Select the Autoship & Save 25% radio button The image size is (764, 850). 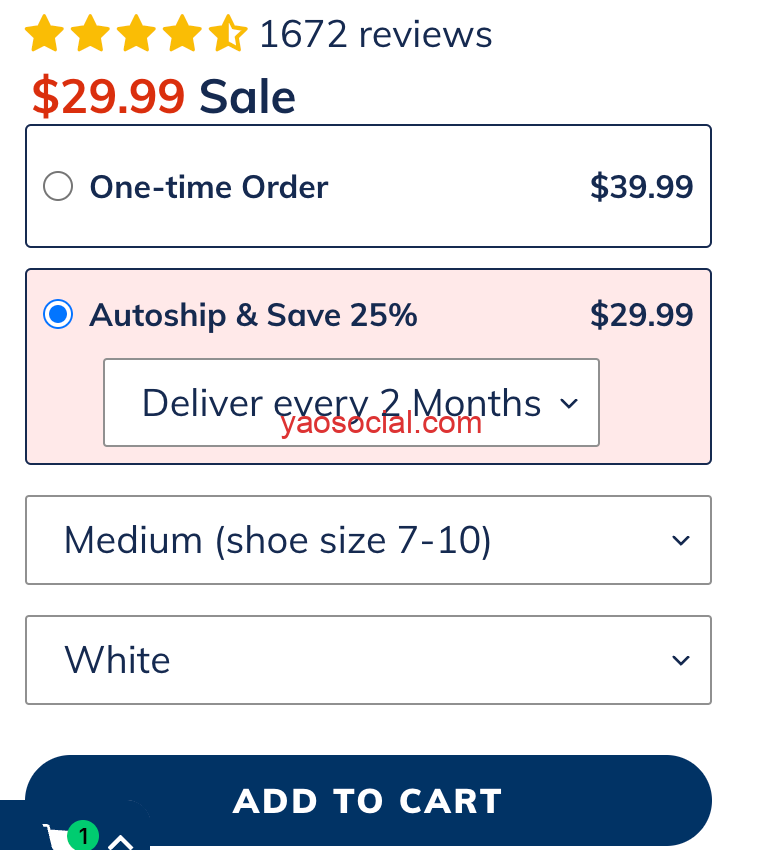click(x=58, y=316)
